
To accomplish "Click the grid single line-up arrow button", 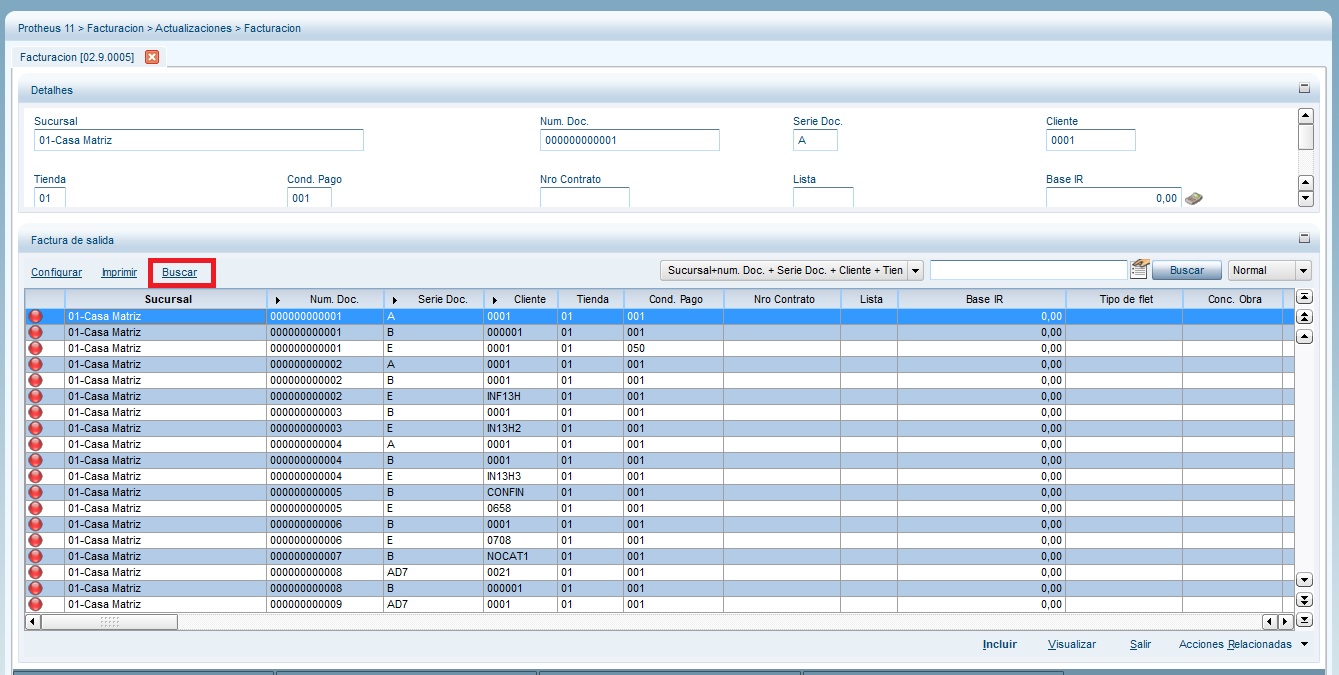I will tap(1304, 337).
